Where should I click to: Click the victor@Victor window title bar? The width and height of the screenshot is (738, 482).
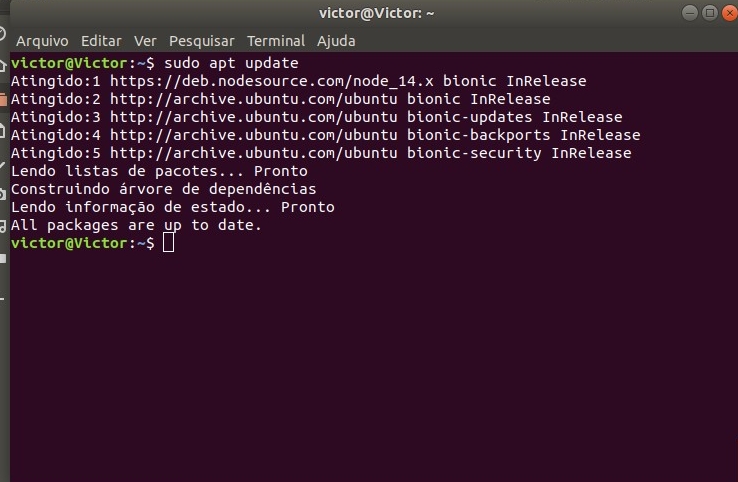pos(377,13)
